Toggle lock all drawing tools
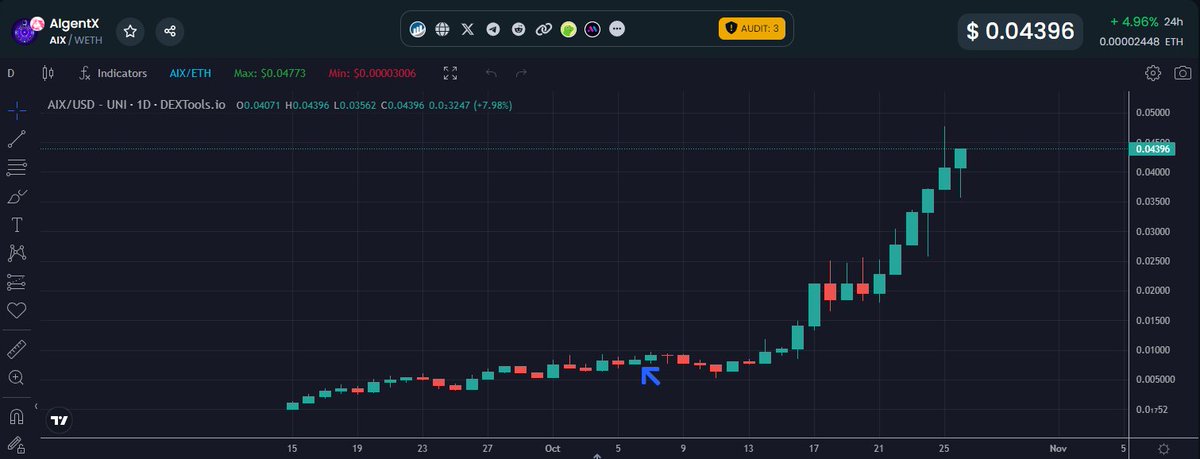Viewport: 1200px width, 459px height. point(16,445)
